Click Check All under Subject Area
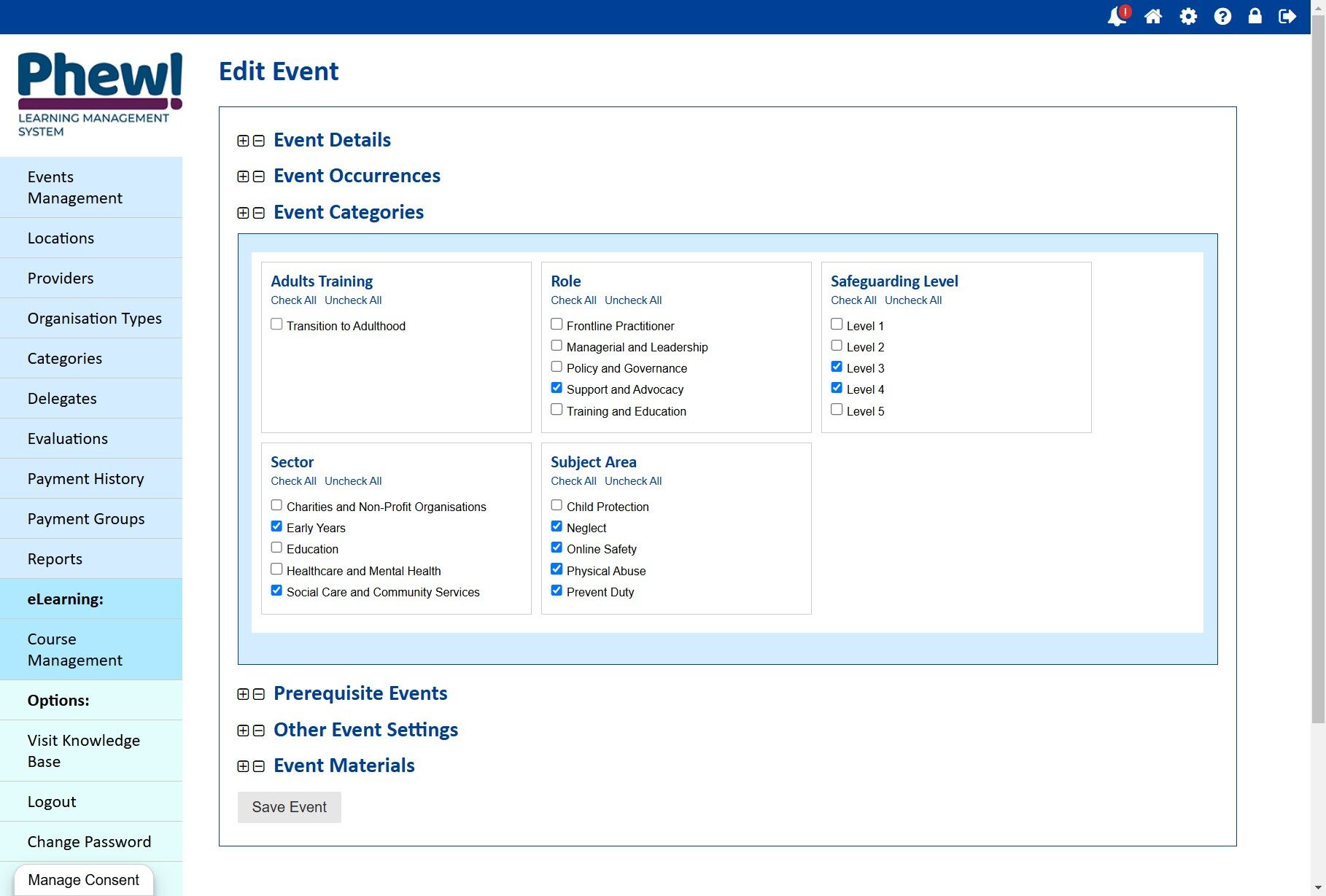The height and width of the screenshot is (896, 1326). 573,481
